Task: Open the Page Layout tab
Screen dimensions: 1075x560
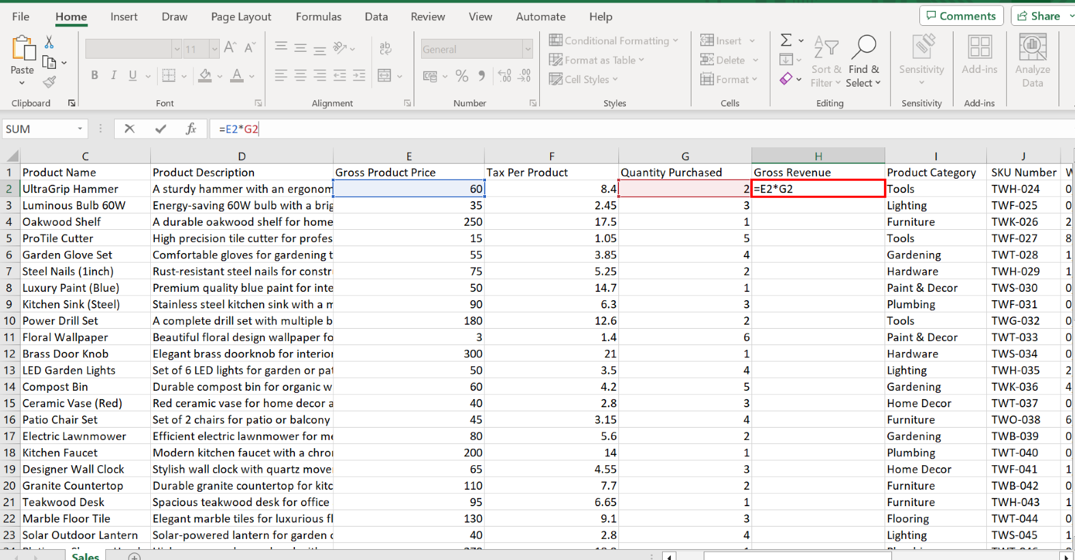Action: [241, 17]
